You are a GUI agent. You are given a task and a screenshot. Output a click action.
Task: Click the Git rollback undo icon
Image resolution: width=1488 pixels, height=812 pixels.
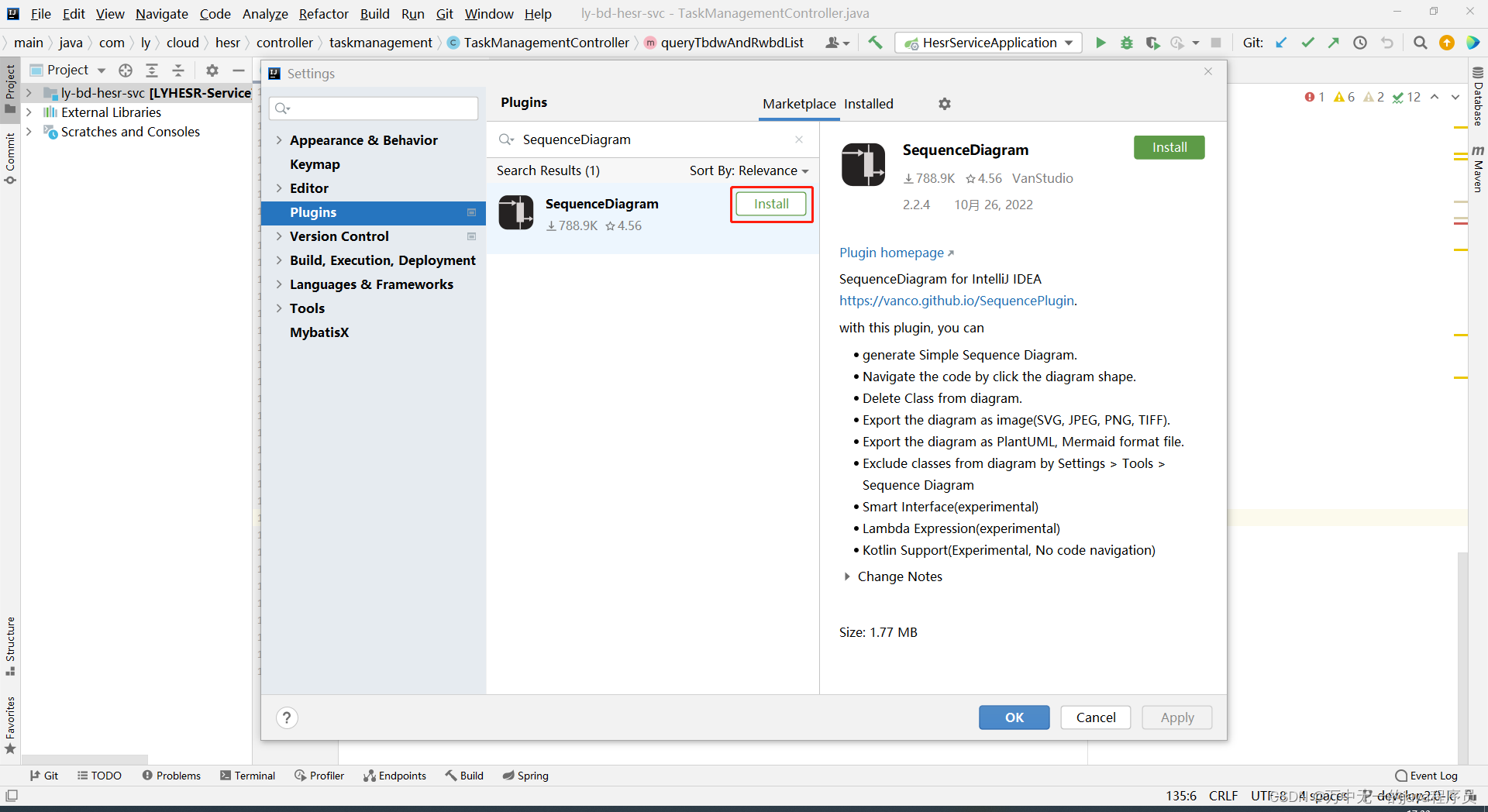1387,43
